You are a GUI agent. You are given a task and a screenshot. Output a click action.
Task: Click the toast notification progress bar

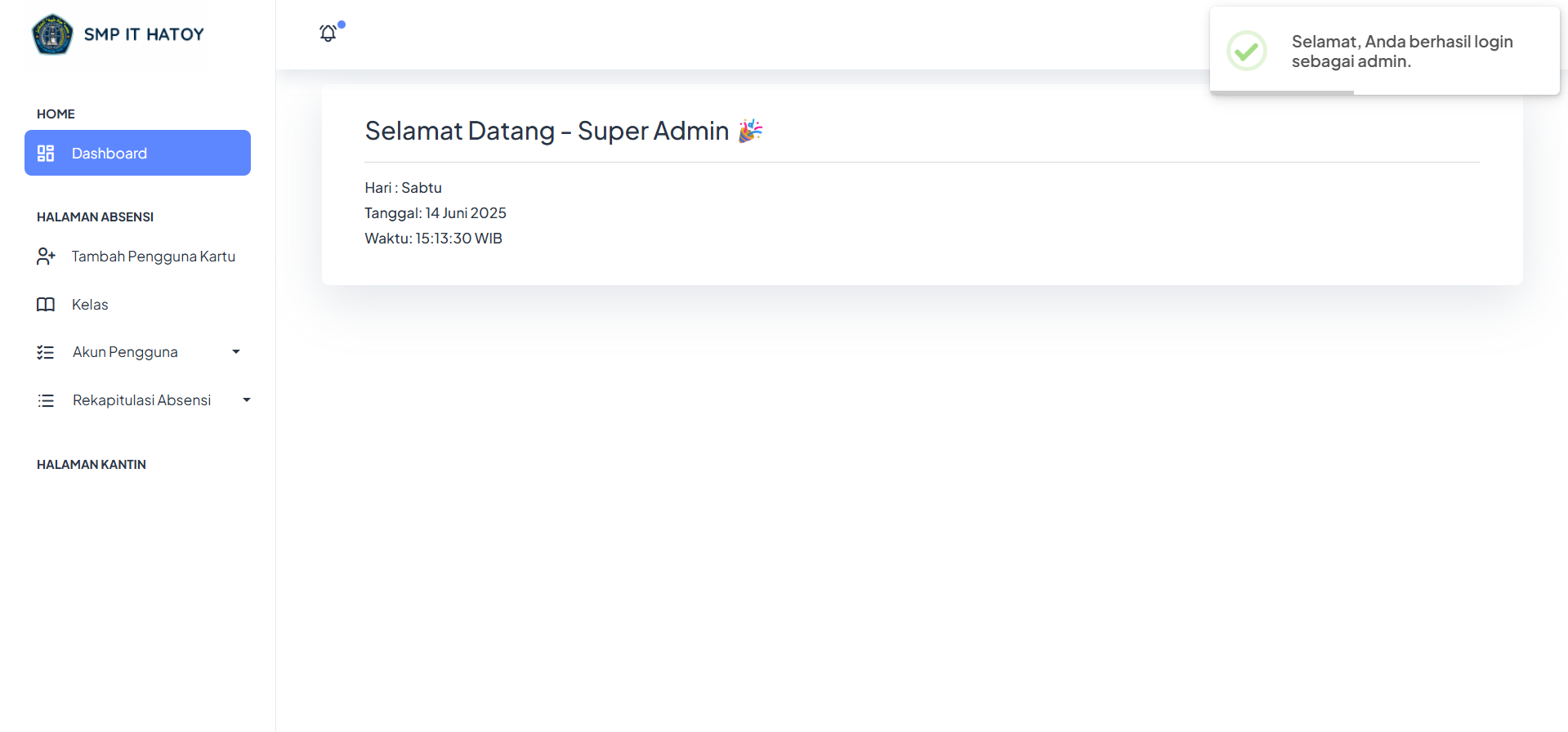point(1282,92)
